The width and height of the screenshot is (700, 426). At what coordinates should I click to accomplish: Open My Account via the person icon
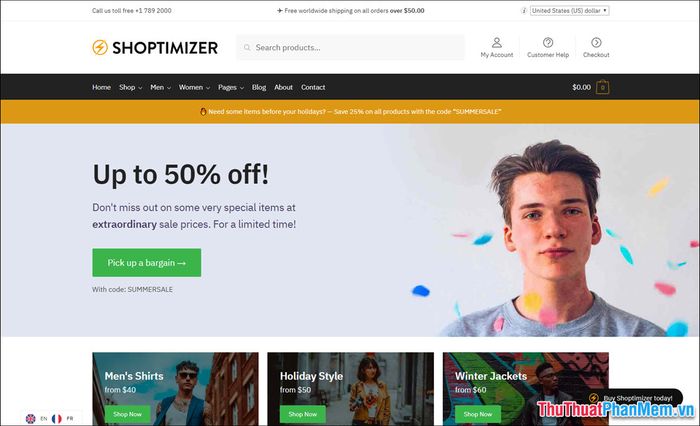(x=496, y=42)
